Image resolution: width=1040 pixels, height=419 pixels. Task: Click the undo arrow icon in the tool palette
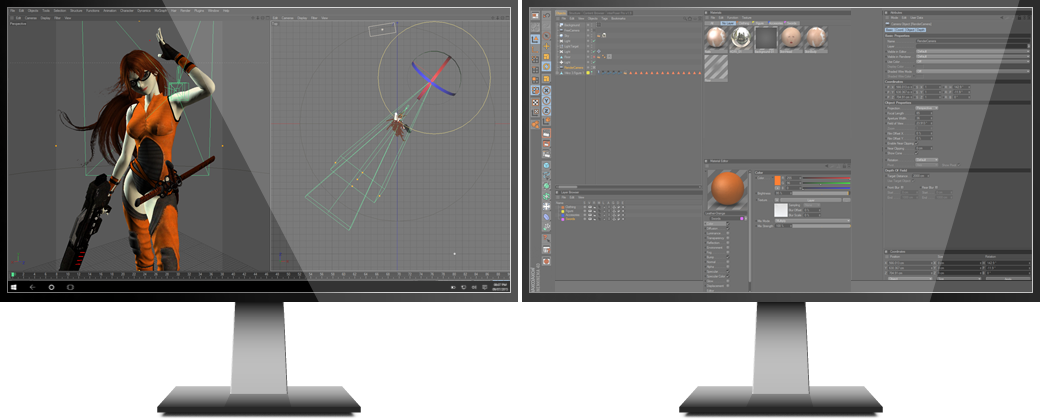(x=547, y=15)
